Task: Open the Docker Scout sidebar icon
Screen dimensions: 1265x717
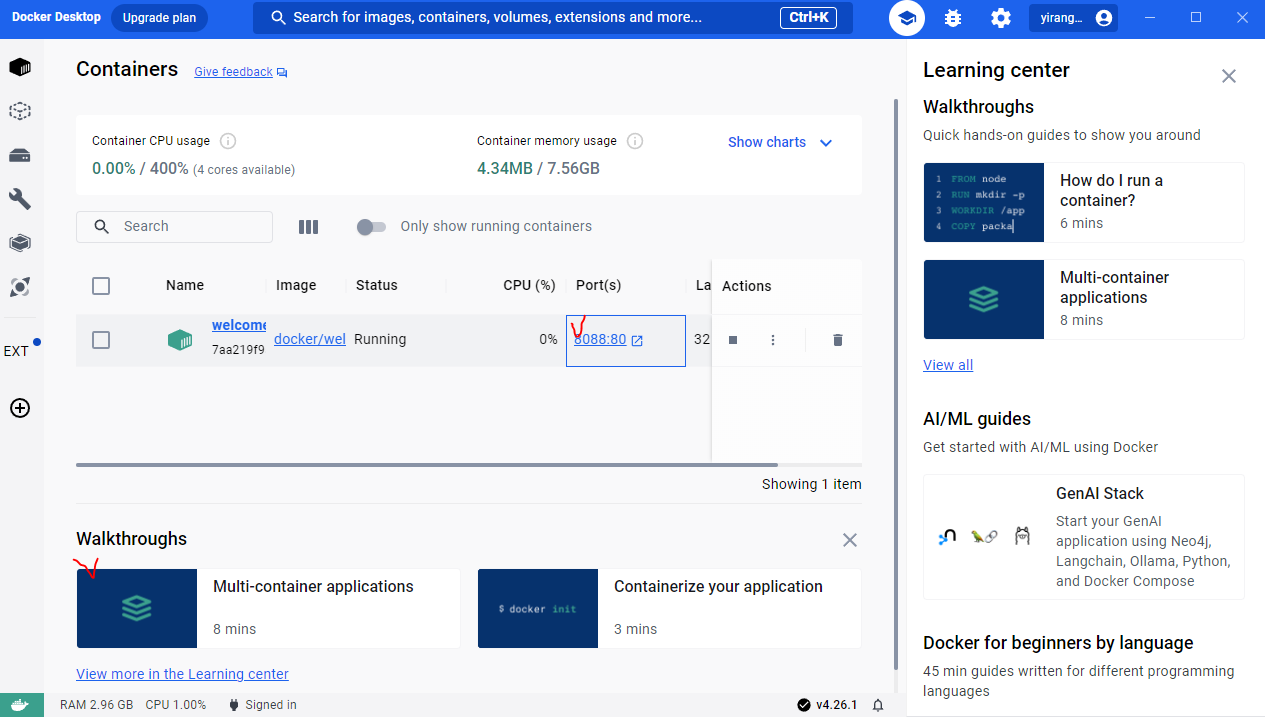Action: coord(20,287)
